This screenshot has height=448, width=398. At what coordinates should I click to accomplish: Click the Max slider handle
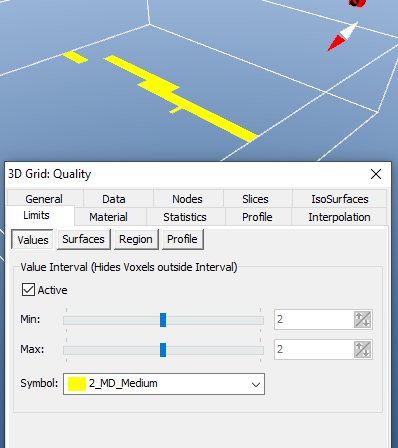163,350
